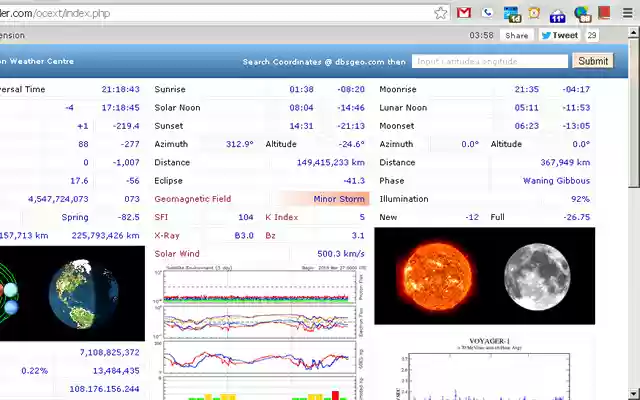This screenshot has width=640, height=400.
Task: Click the sun altitude value -24.6°
Action: (x=351, y=144)
